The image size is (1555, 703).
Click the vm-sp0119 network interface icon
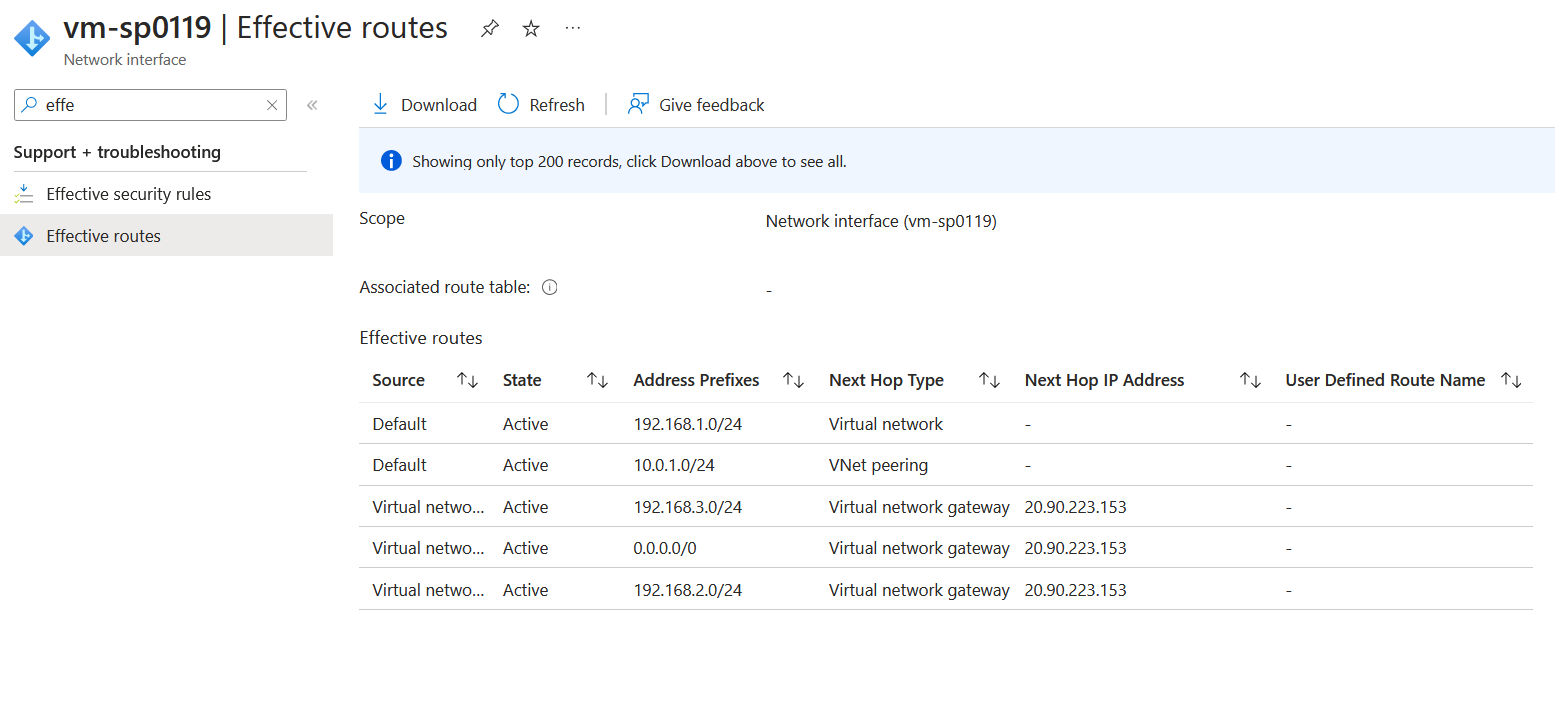pyautogui.click(x=32, y=38)
